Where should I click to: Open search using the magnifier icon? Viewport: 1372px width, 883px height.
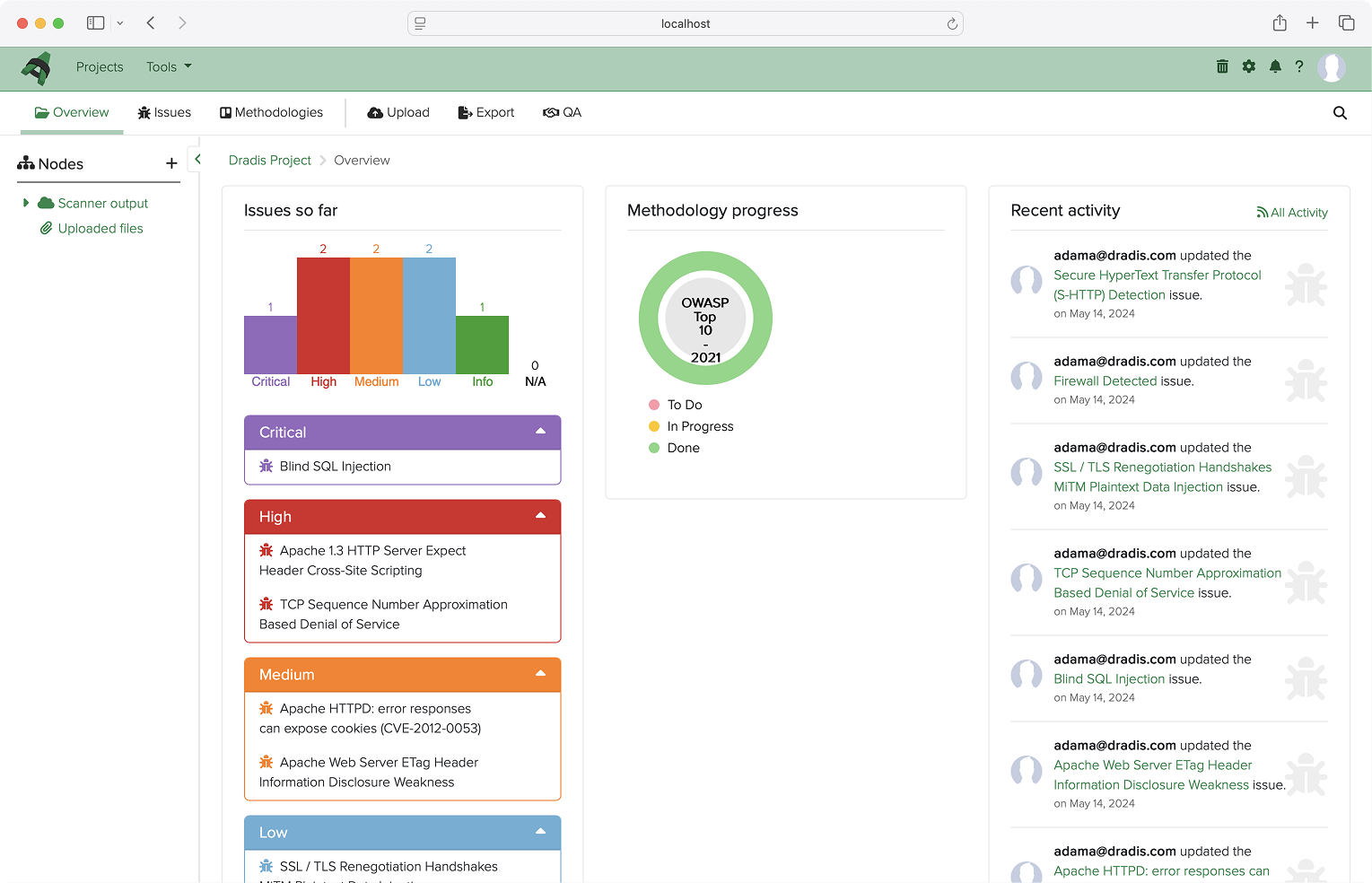tap(1340, 112)
